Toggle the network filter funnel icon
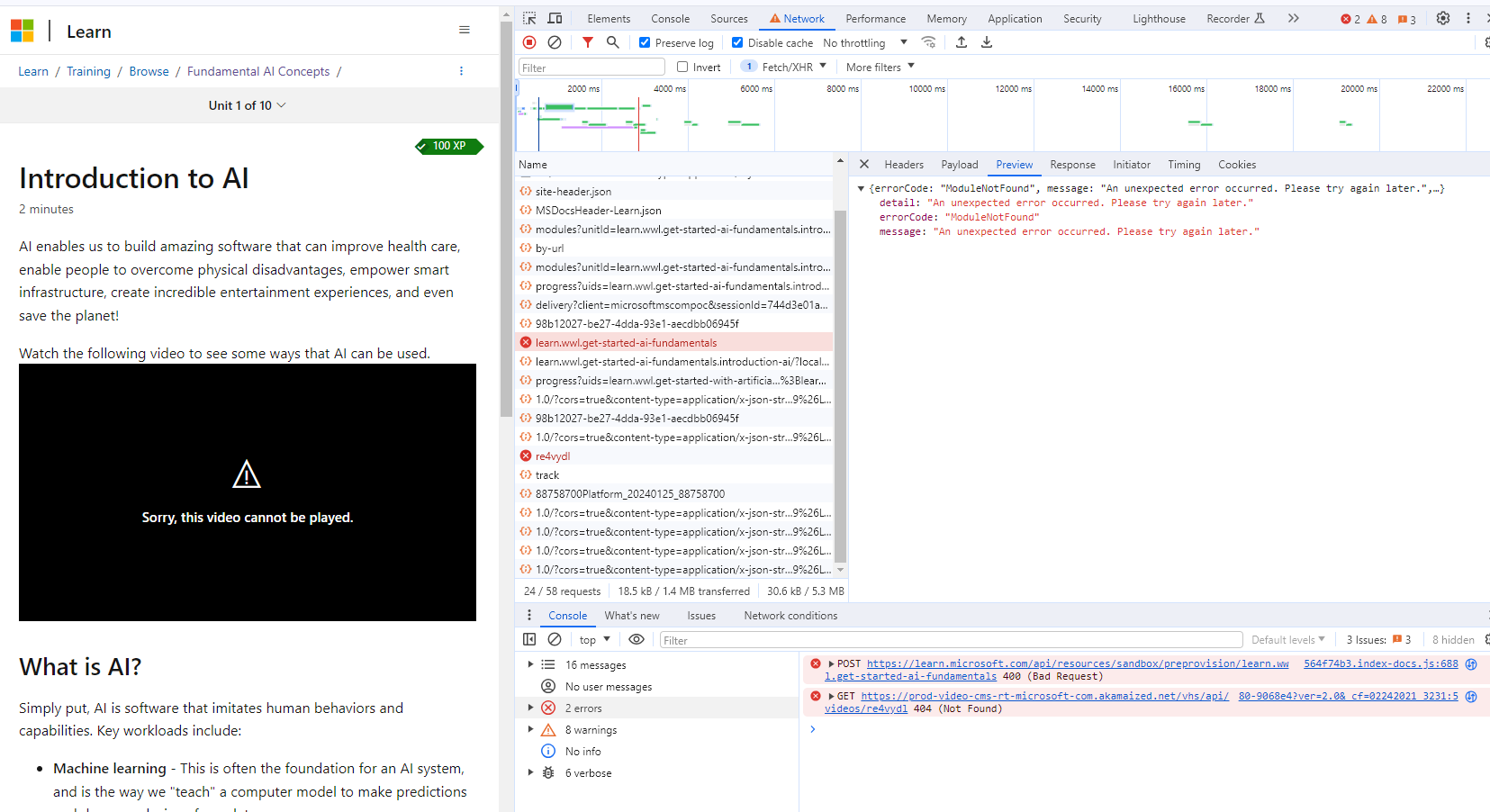The image size is (1490, 812). [588, 42]
